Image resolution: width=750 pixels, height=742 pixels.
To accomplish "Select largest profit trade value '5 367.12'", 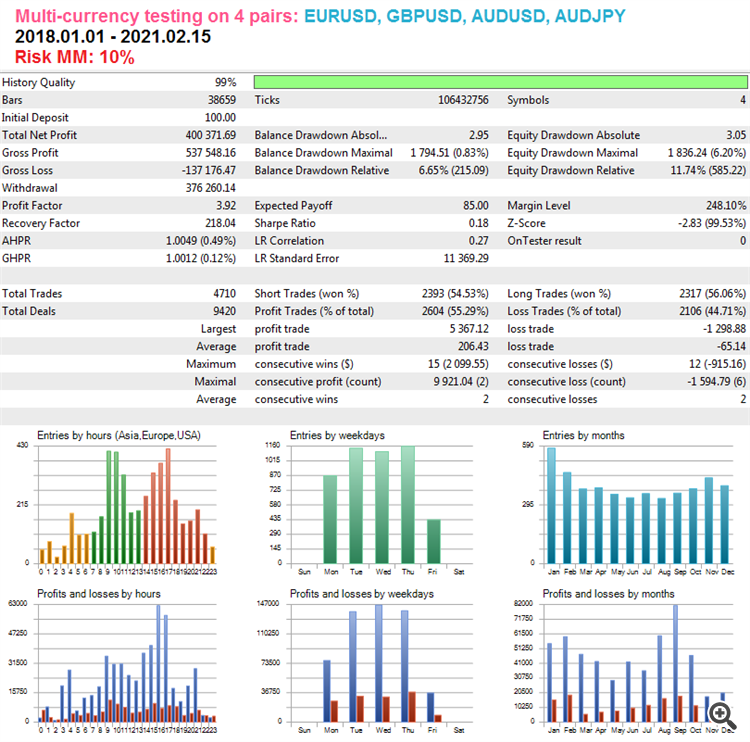I will [x=469, y=329].
